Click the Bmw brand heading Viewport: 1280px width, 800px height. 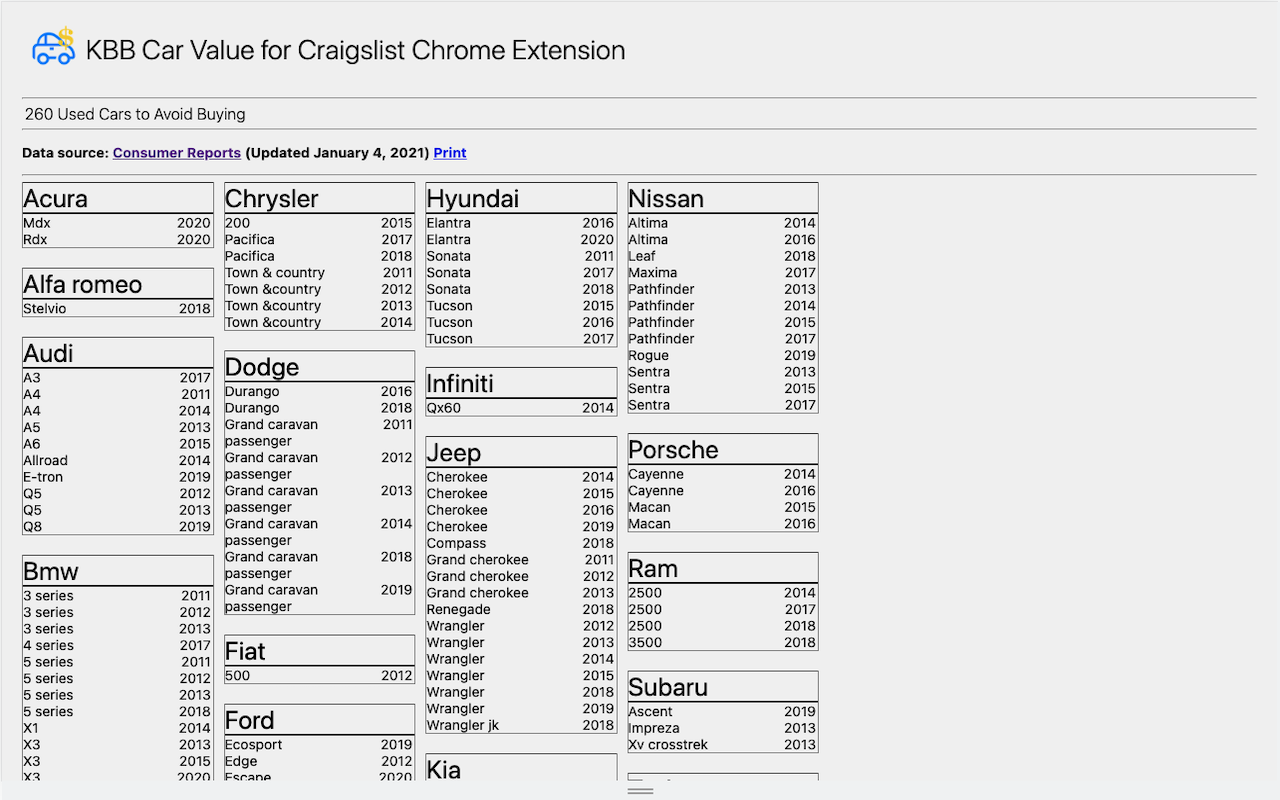(118, 571)
